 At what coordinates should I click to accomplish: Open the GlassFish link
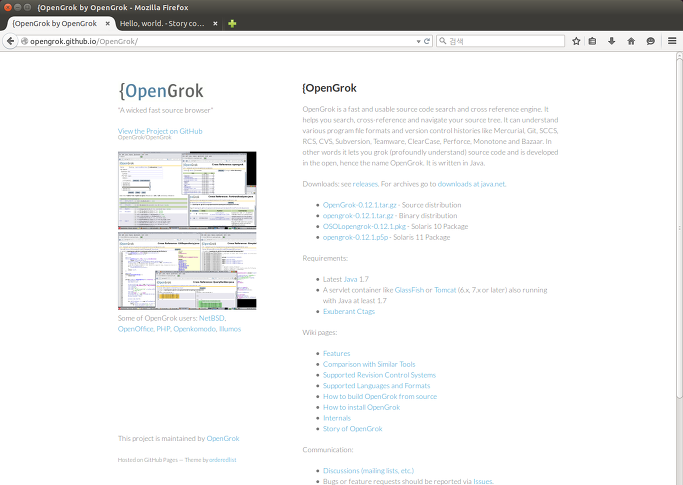(x=409, y=290)
